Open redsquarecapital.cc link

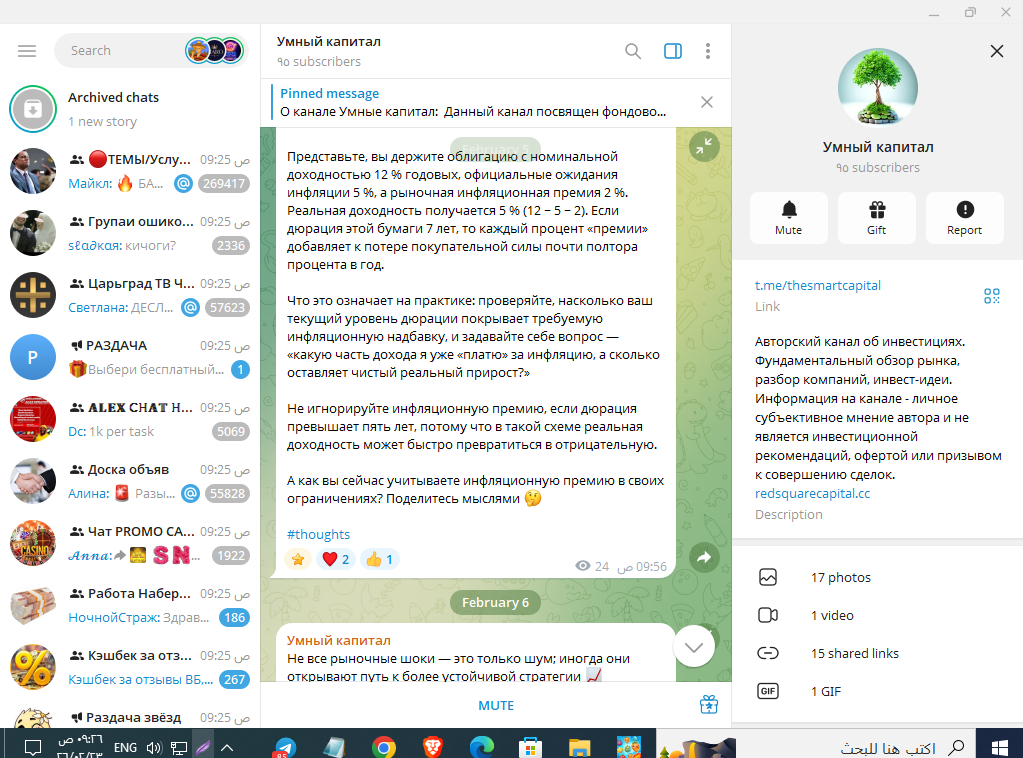pyautogui.click(x=812, y=493)
